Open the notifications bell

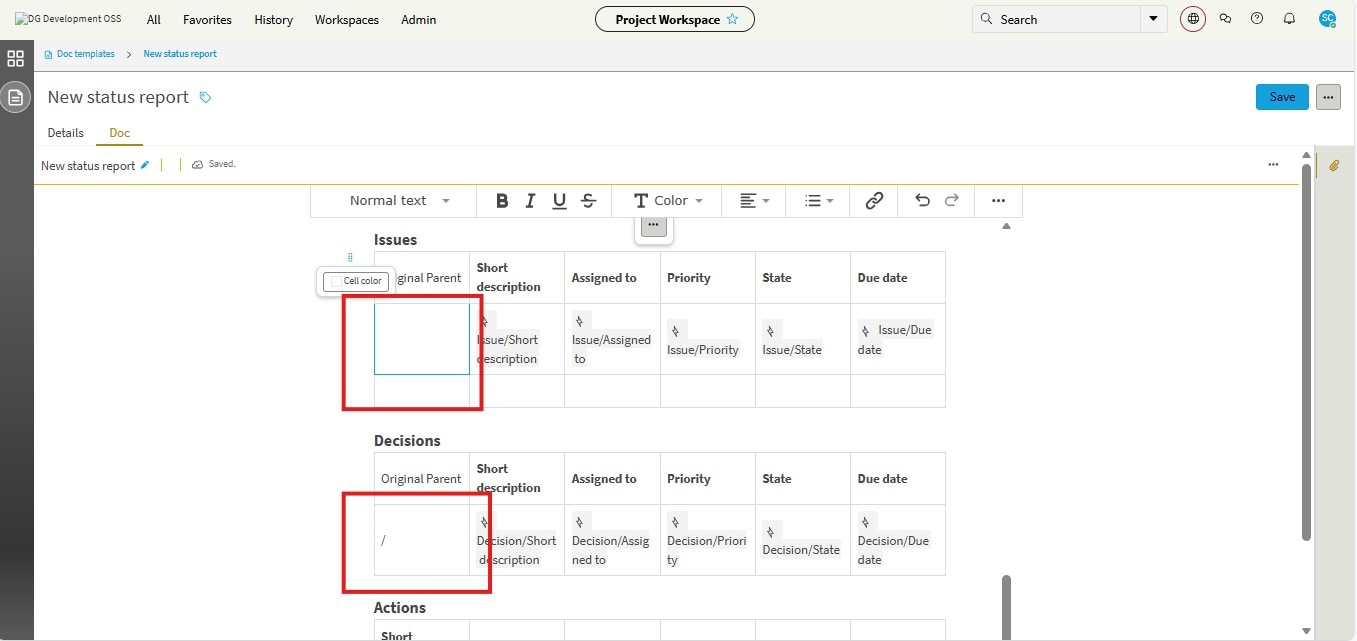pos(1289,19)
